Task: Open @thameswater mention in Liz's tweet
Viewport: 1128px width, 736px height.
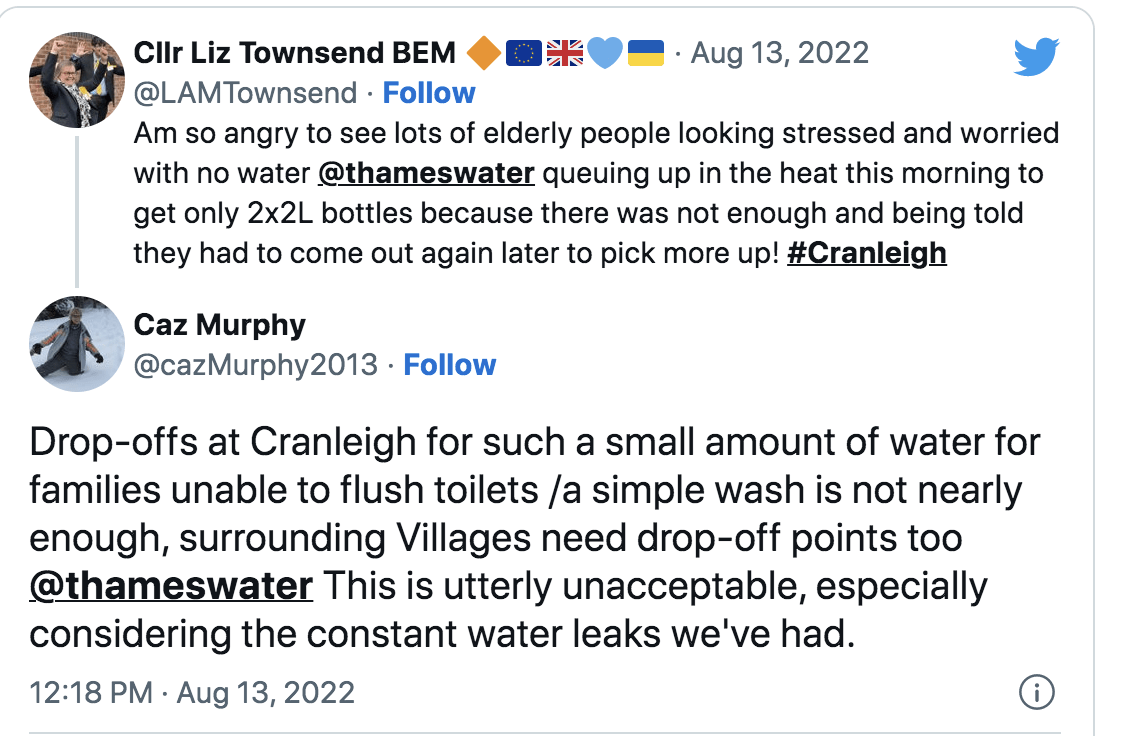Action: coord(426,173)
